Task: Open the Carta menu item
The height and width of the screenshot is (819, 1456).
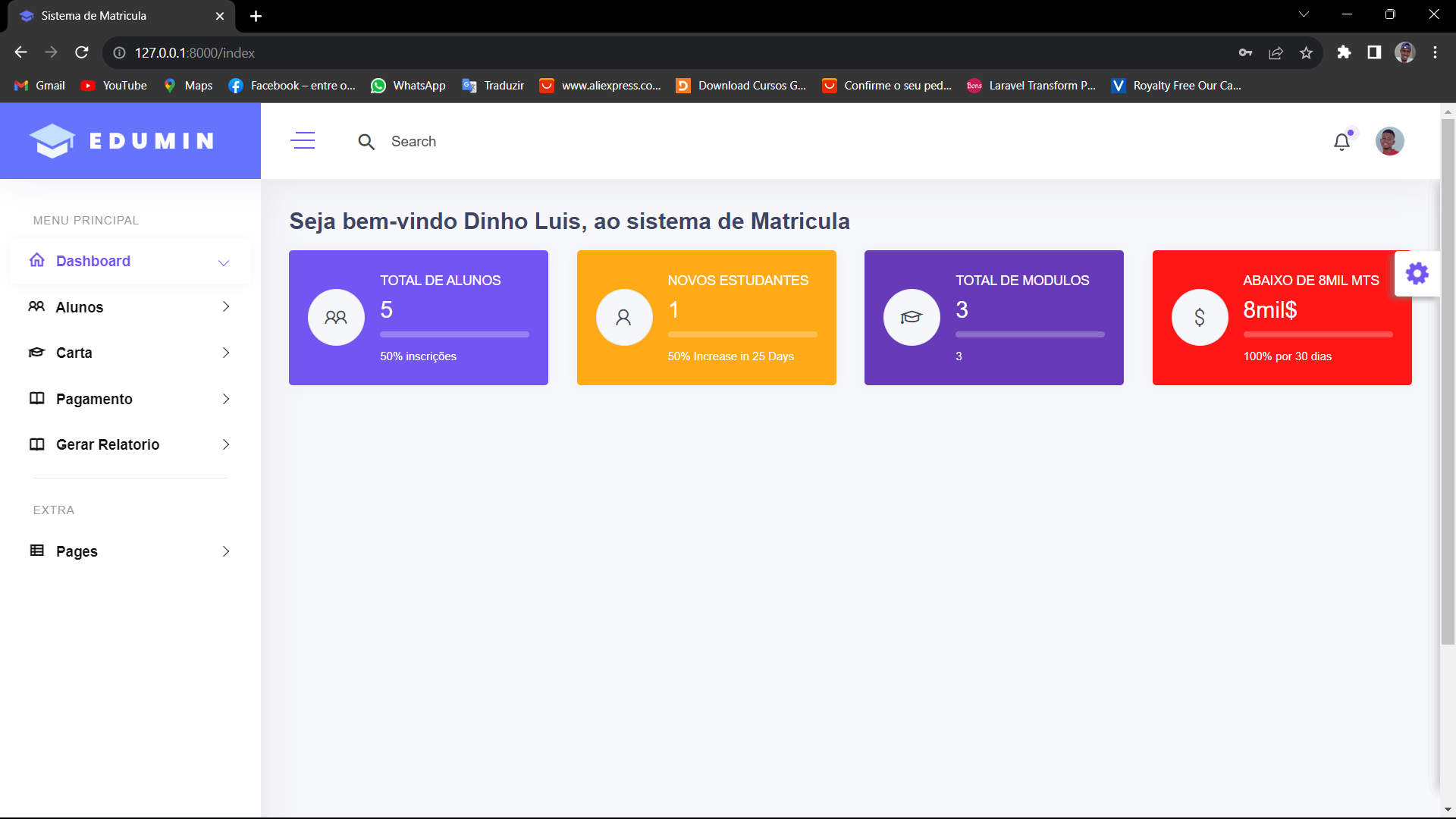Action: [x=74, y=353]
